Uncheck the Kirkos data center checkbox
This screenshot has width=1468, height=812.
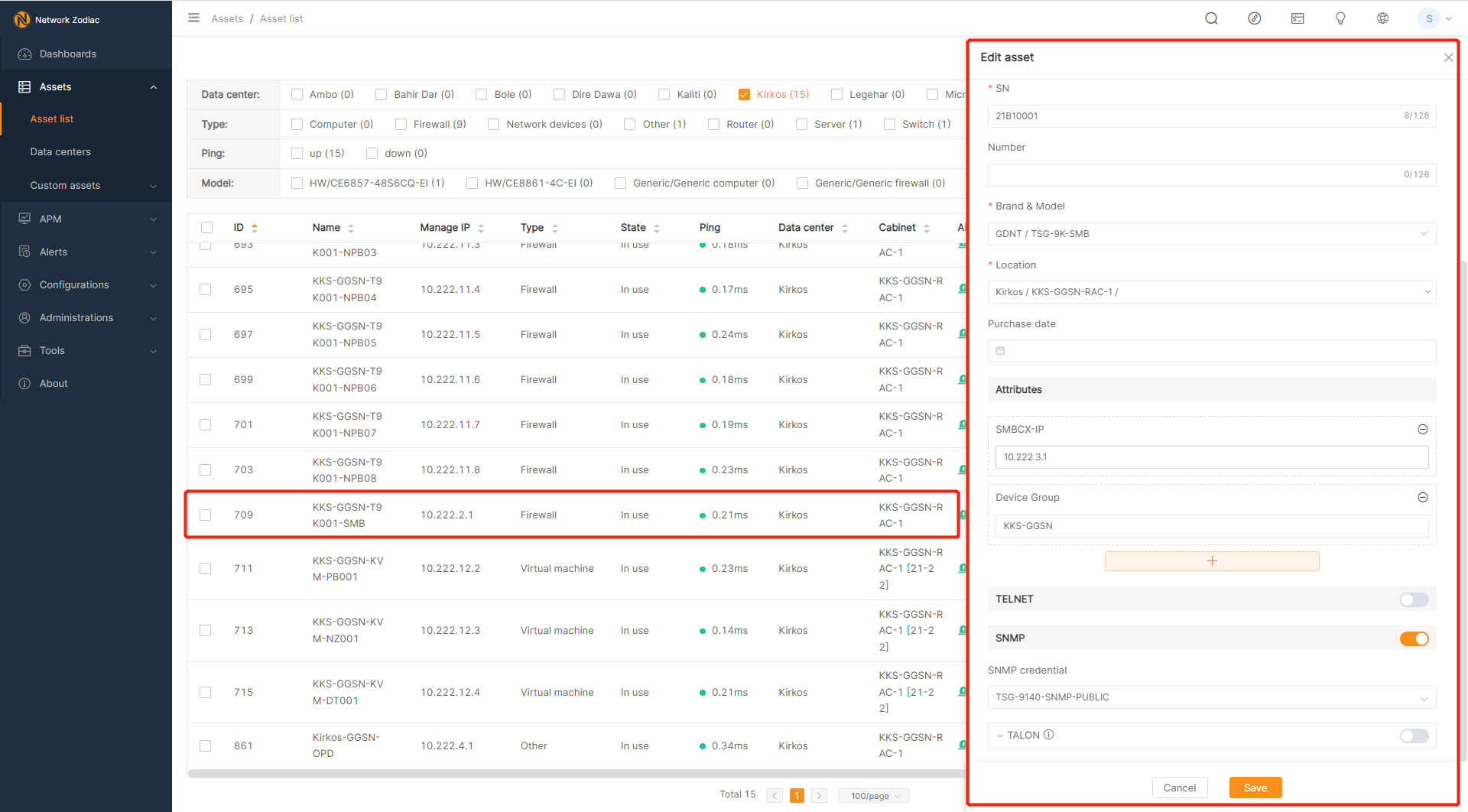coord(744,95)
